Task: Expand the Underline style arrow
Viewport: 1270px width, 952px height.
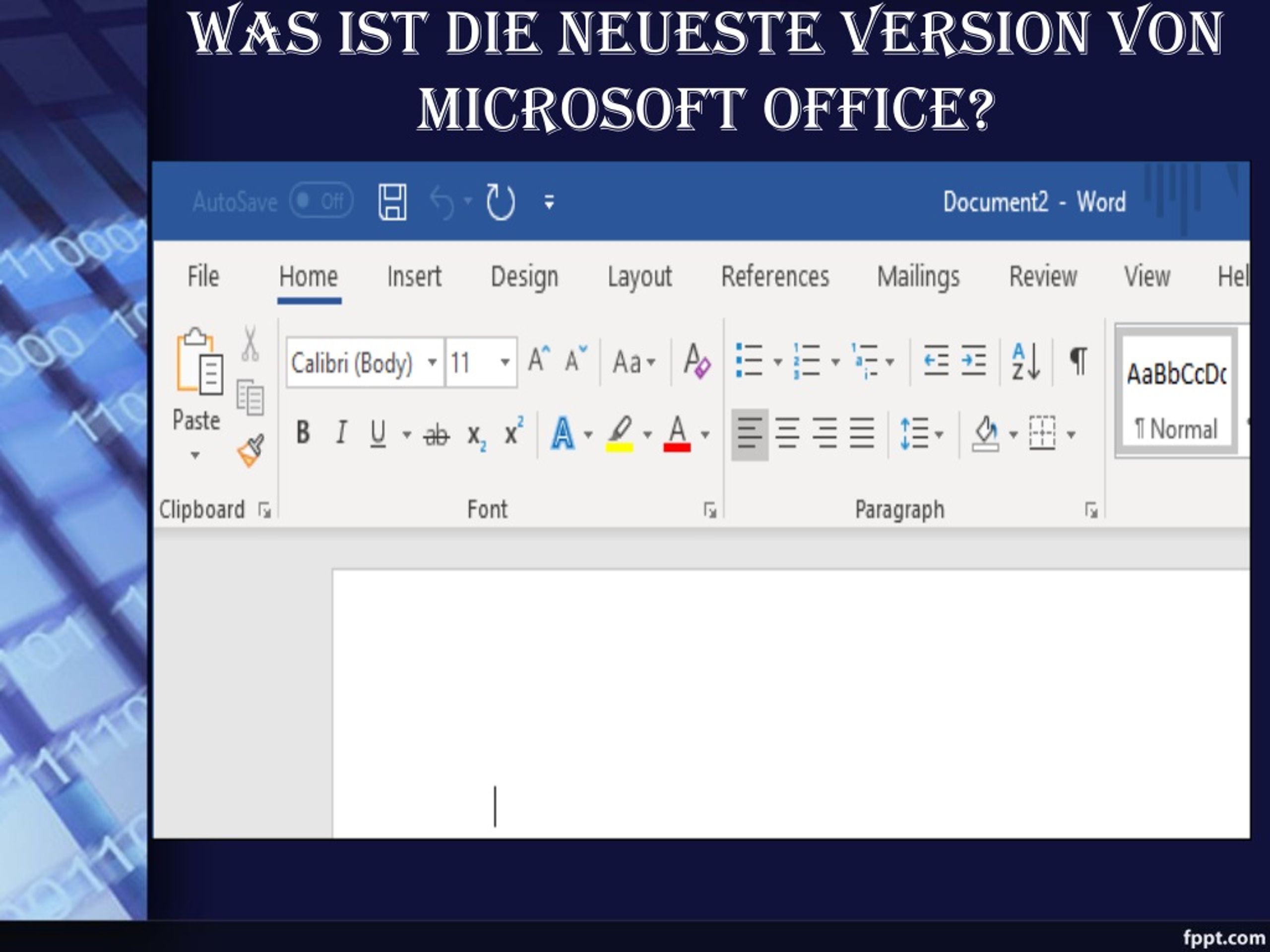Action: pyautogui.click(x=406, y=434)
